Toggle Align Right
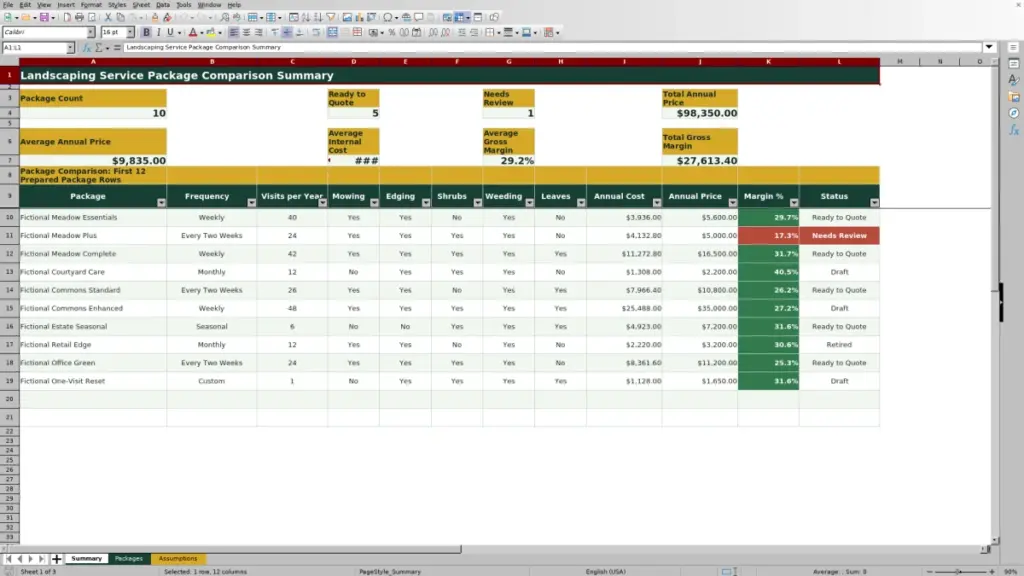Viewport: 1024px width, 576px height. 259,33
